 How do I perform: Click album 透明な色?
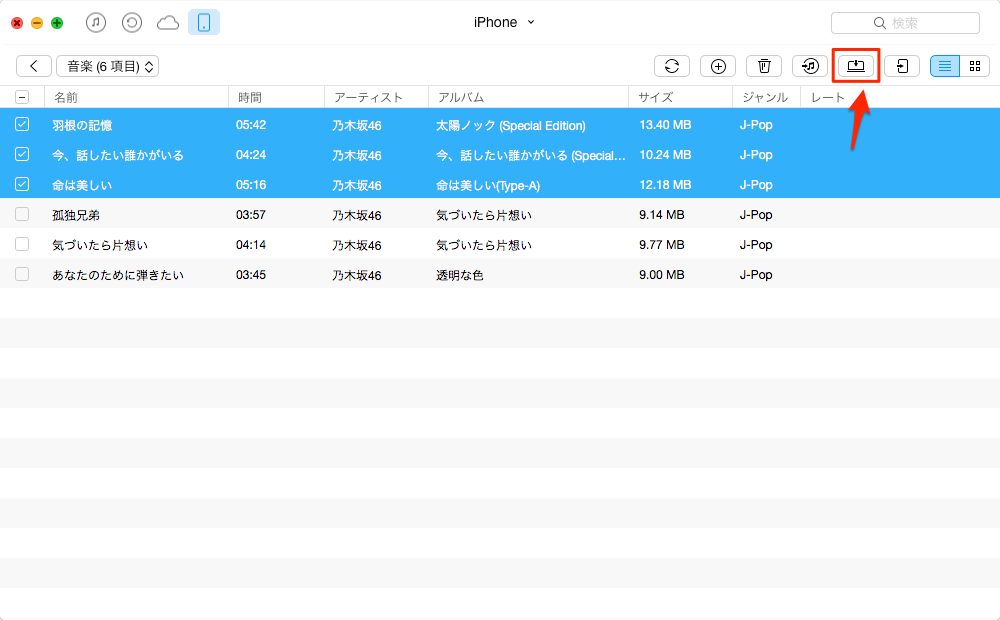coord(460,276)
